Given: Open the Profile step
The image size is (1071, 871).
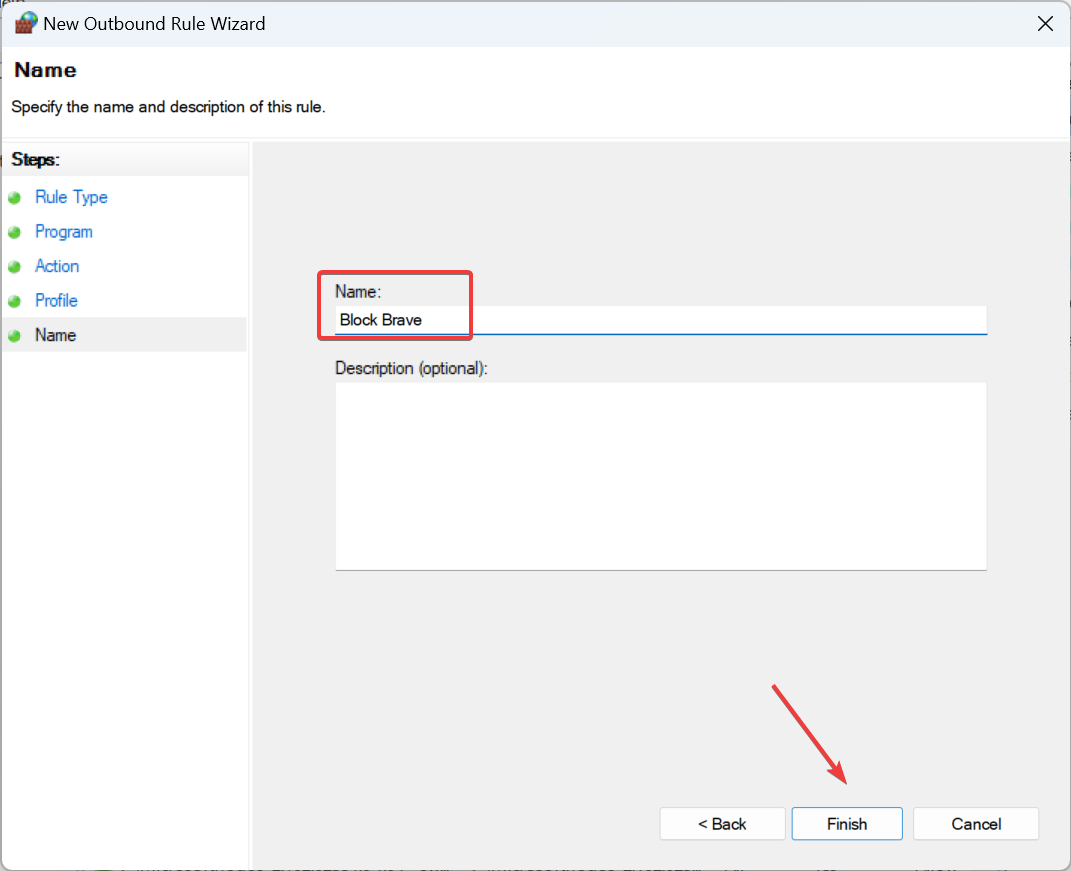Looking at the screenshot, I should 56,301.
